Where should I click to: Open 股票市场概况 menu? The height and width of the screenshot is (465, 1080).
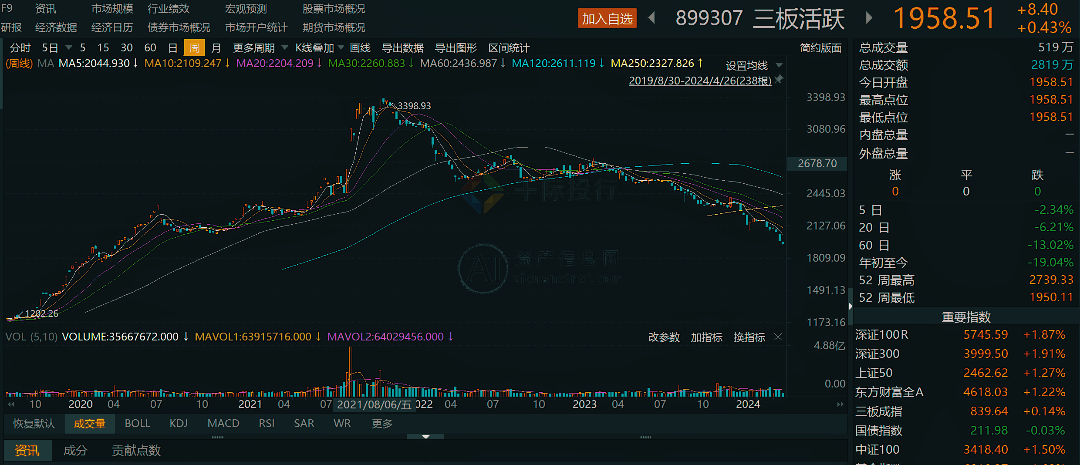333,9
